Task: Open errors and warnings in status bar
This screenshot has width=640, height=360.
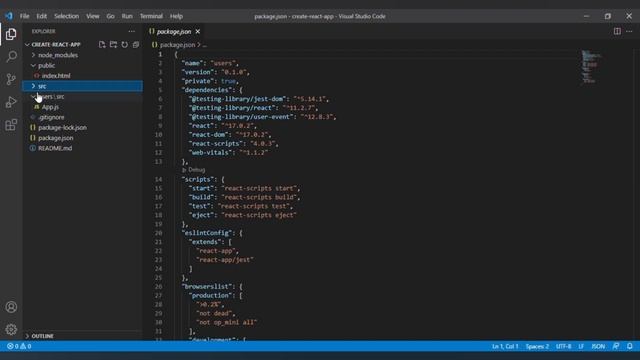Action: tap(19, 346)
